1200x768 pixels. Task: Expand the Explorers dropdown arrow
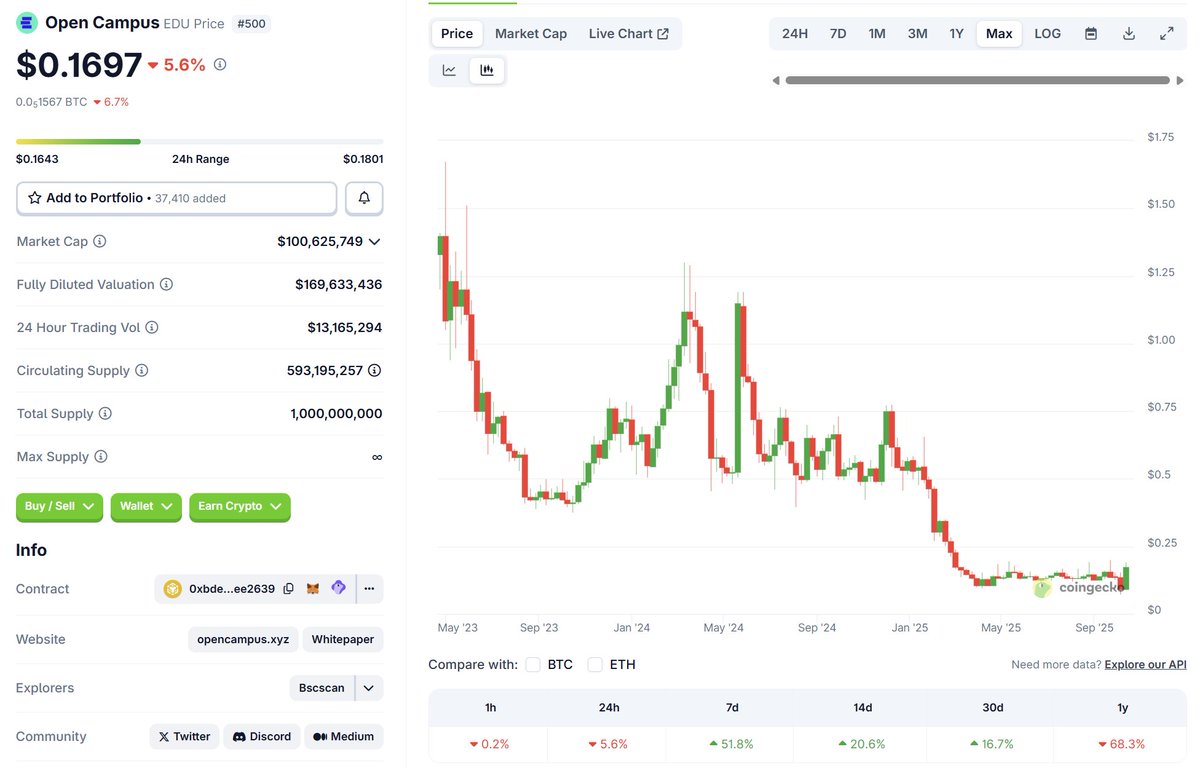coord(369,688)
